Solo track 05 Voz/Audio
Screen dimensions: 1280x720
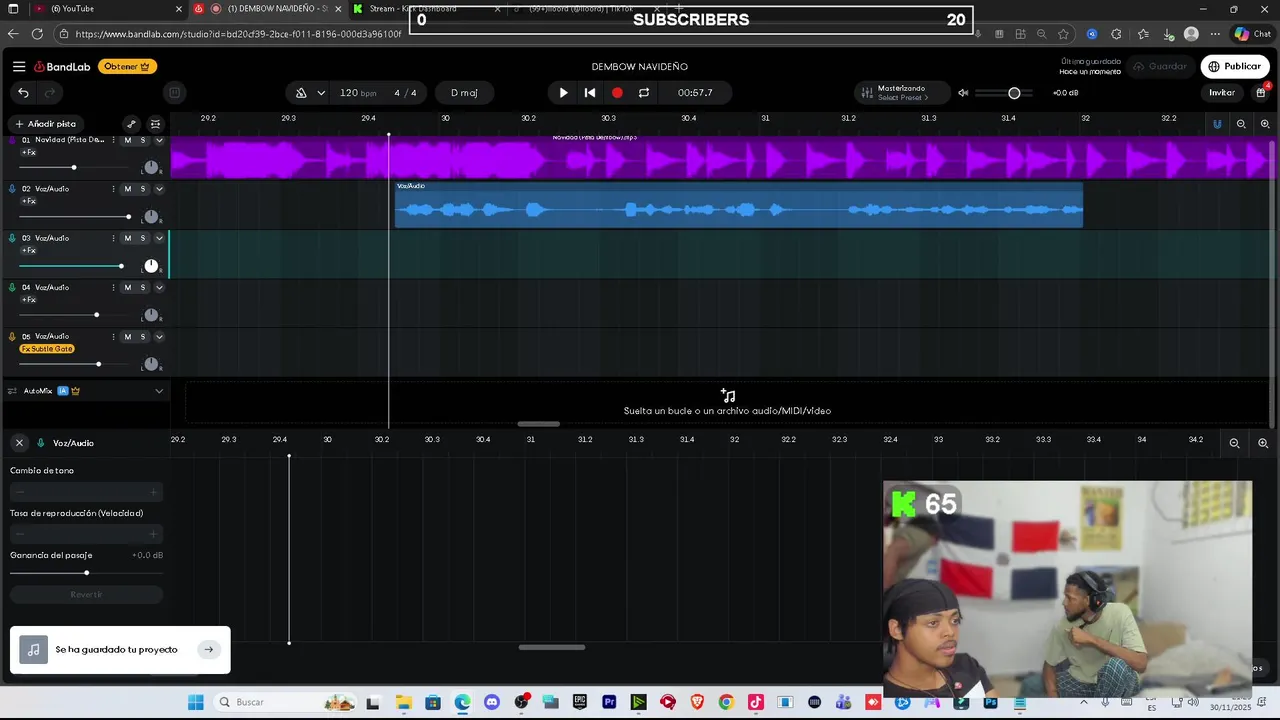(143, 337)
